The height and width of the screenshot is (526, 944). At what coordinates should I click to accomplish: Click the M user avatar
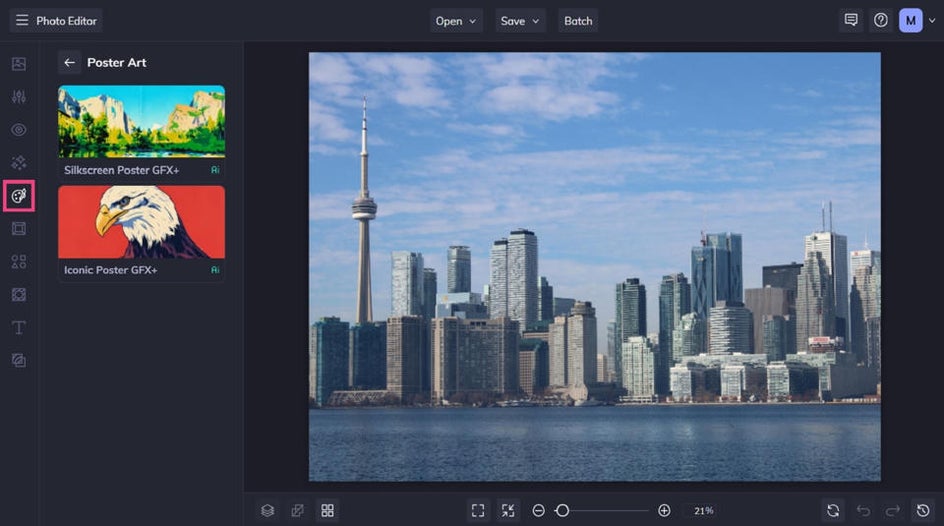[x=910, y=20]
